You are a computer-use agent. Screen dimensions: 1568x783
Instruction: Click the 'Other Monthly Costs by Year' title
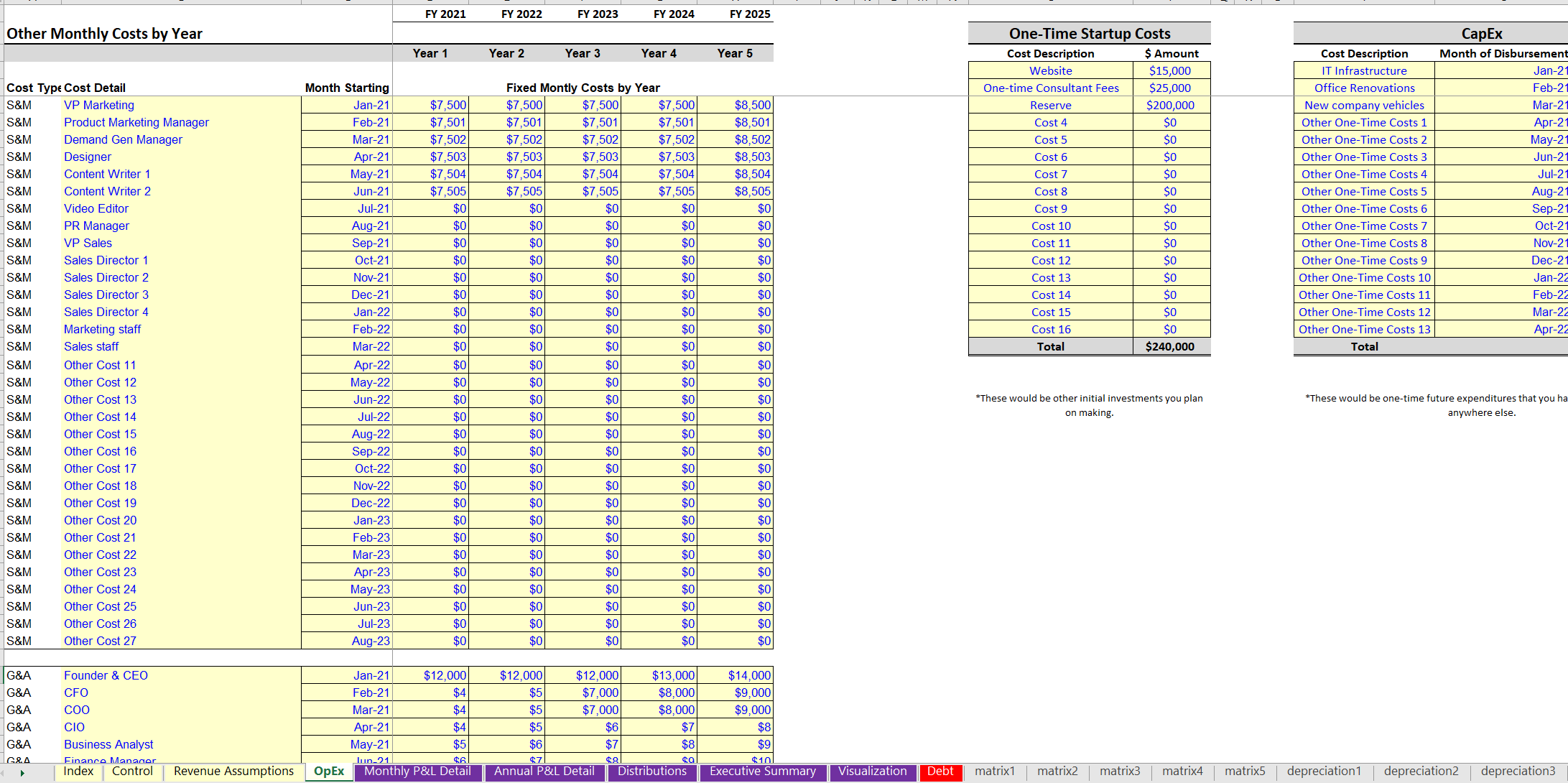(x=104, y=34)
